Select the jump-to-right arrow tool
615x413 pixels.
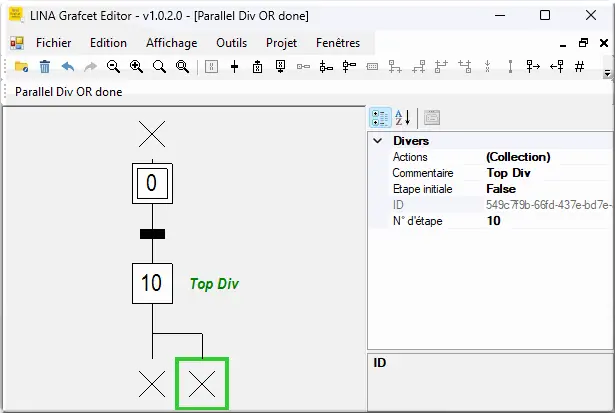point(533,67)
